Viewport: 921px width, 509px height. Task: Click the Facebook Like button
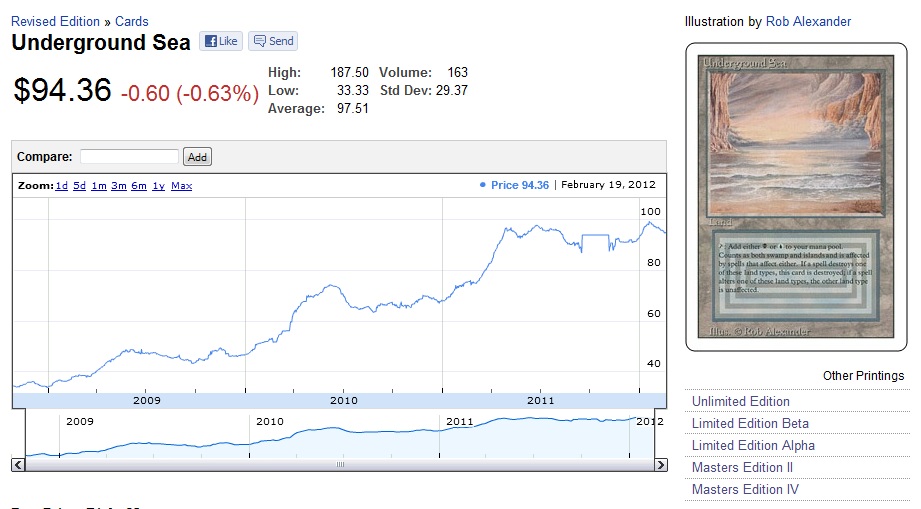(x=222, y=41)
